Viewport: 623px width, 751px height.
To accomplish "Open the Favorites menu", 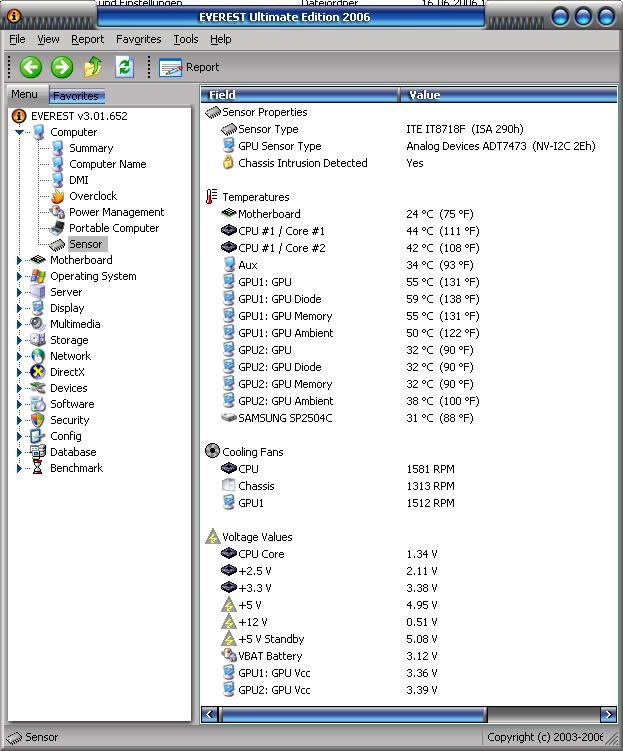I will 138,39.
